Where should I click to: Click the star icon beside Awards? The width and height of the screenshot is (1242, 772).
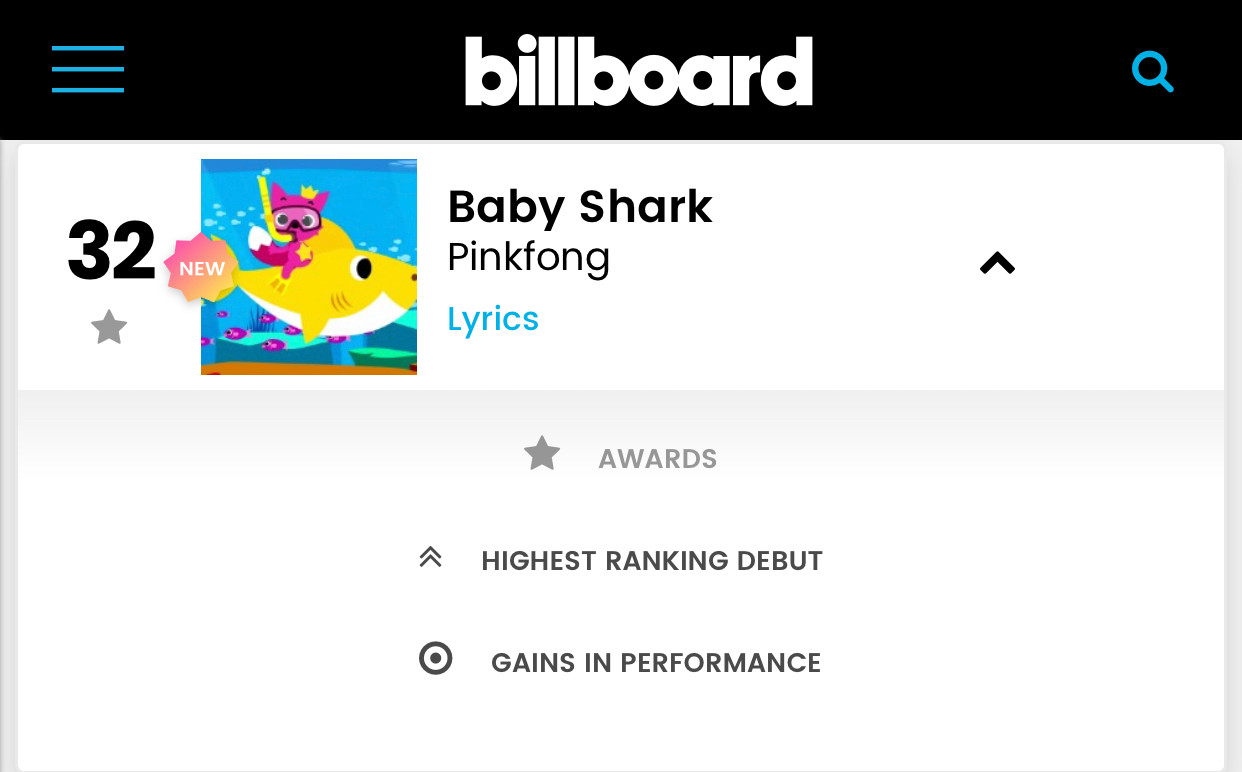tap(542, 454)
